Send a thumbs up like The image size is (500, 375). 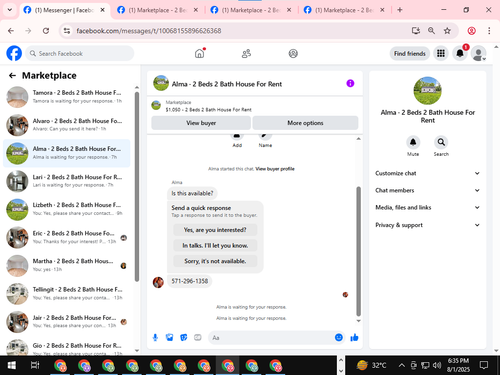(x=354, y=338)
